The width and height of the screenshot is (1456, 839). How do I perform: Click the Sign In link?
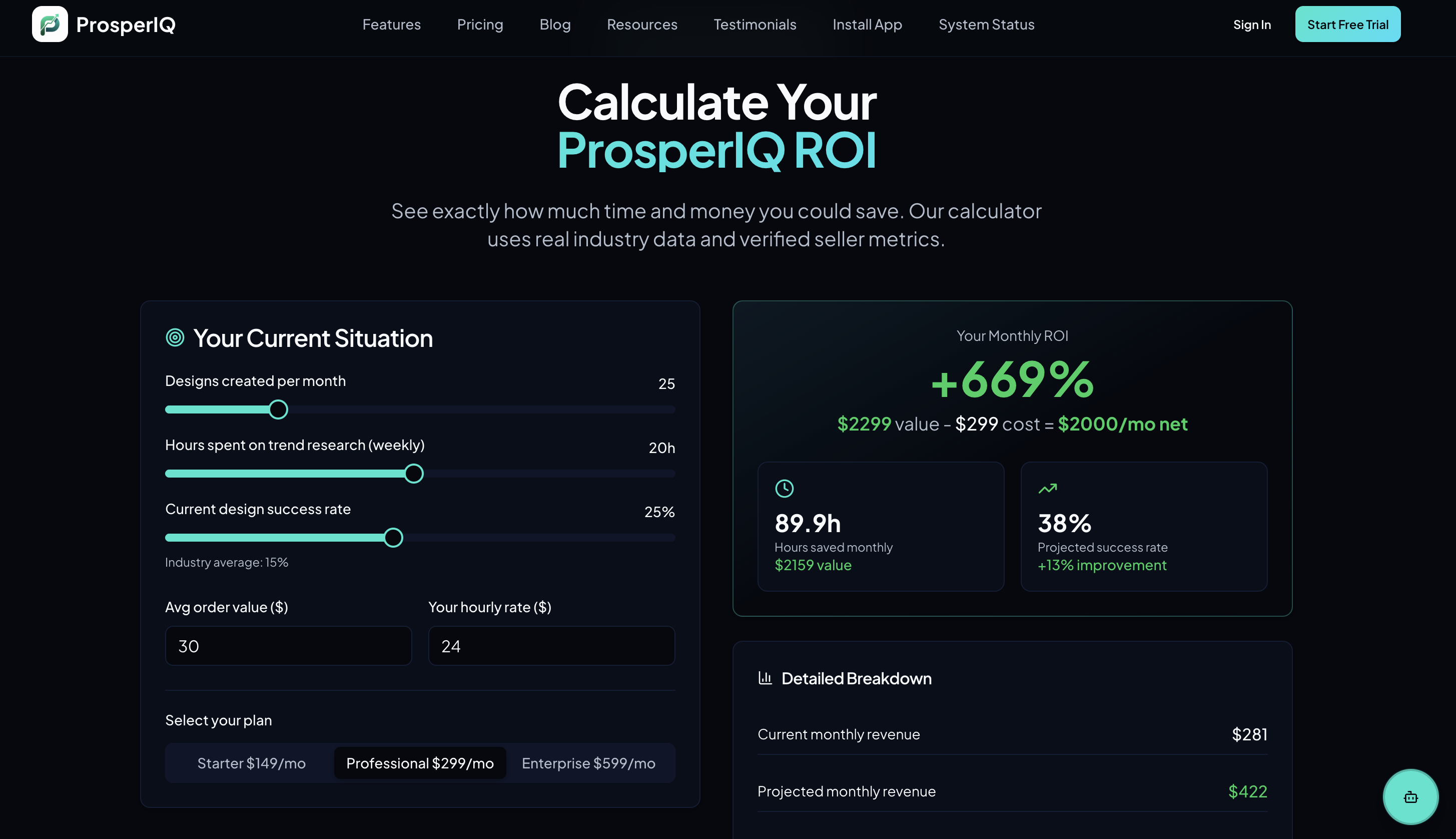(x=1251, y=24)
